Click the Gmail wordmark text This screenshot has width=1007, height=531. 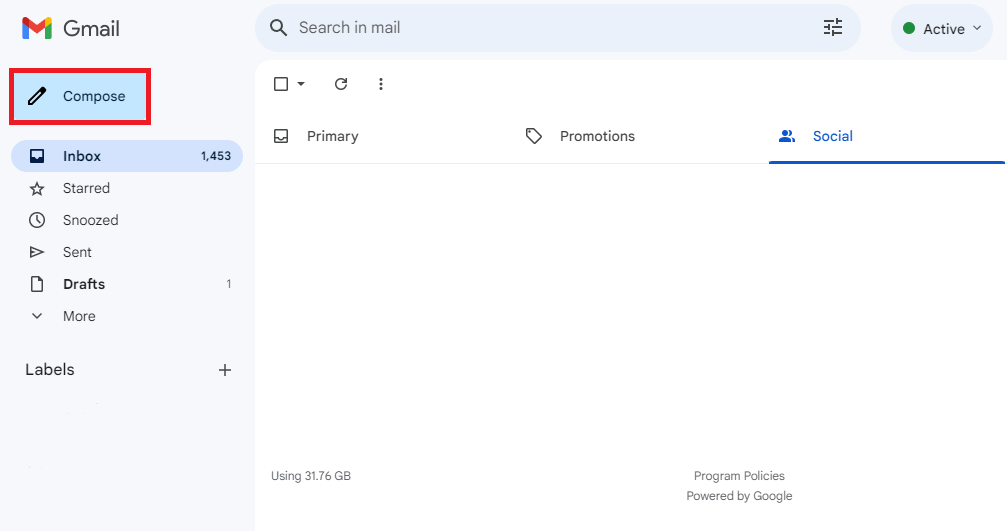(91, 29)
